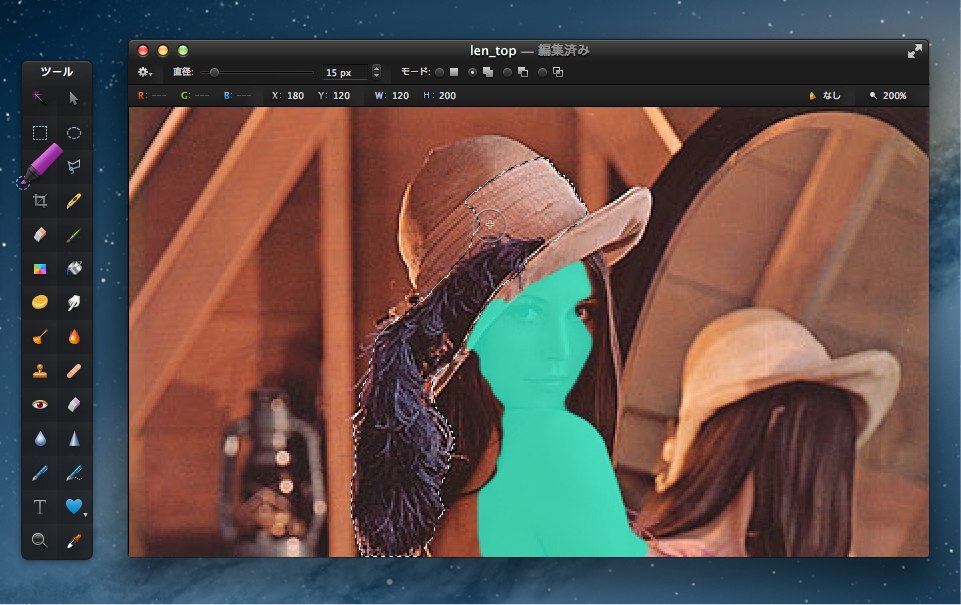The width and height of the screenshot is (961, 605).
Task: Choose the Rectangular Marquee tool
Action: pyautogui.click(x=40, y=132)
